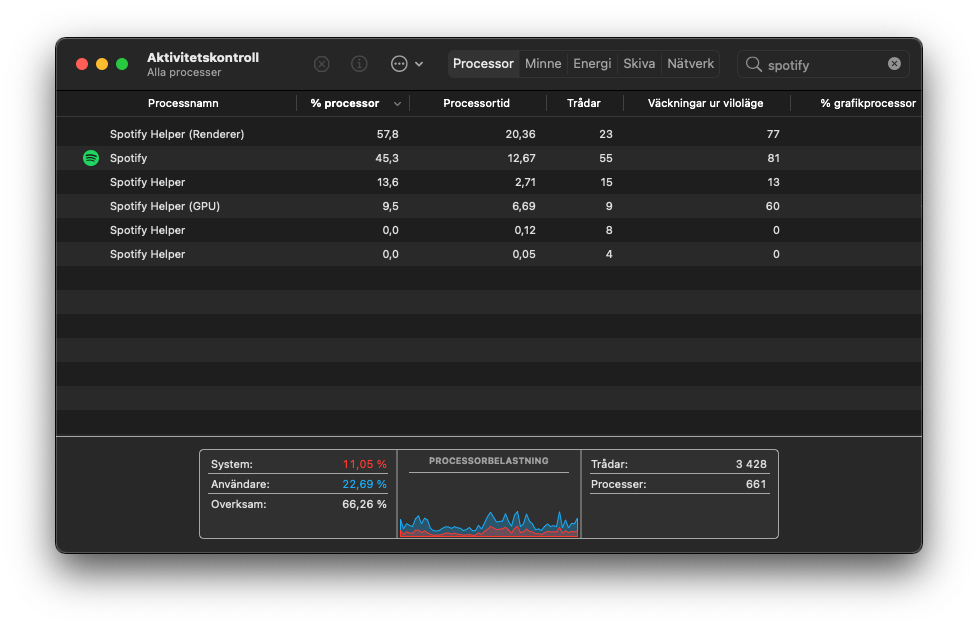Image resolution: width=978 pixels, height=627 pixels.
Task: Select Spotify Helper row with 13,6 percent
Action: (x=489, y=182)
